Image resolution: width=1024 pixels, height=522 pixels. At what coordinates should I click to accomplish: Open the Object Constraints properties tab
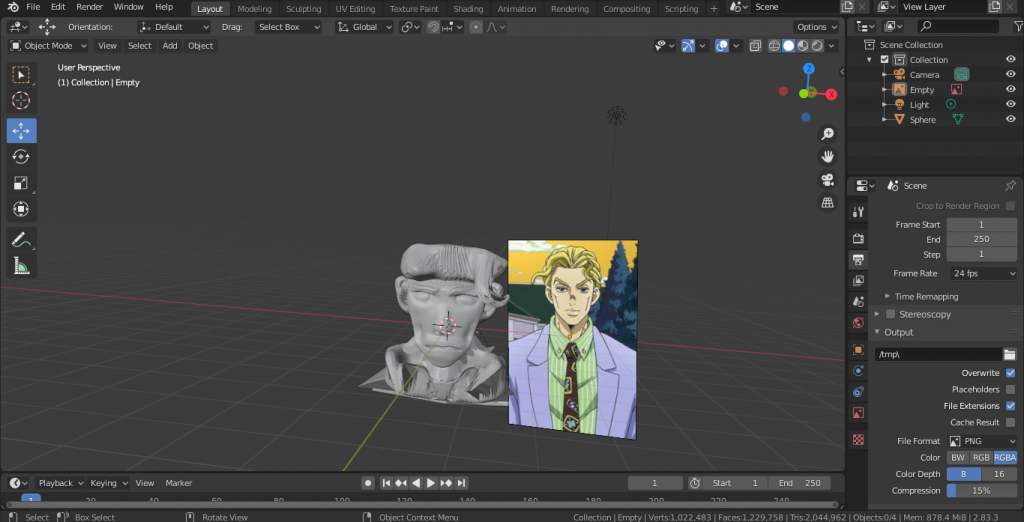tap(858, 392)
